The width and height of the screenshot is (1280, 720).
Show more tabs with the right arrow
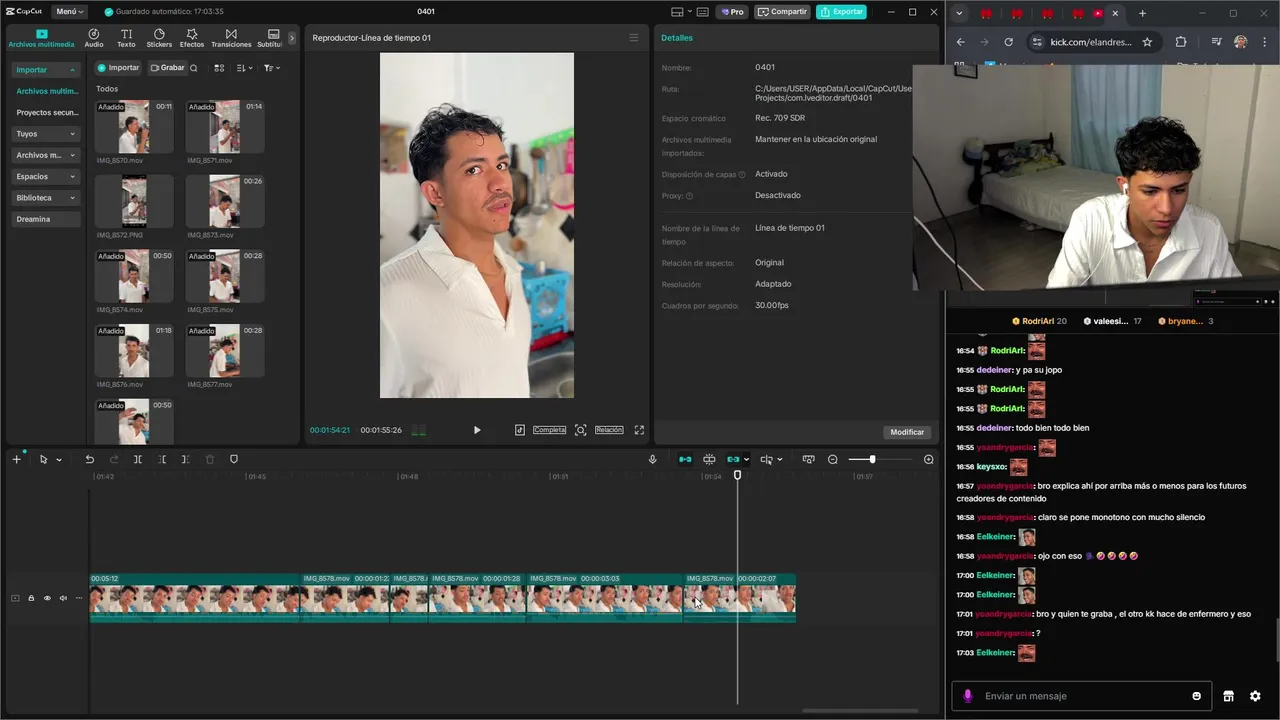click(292, 38)
